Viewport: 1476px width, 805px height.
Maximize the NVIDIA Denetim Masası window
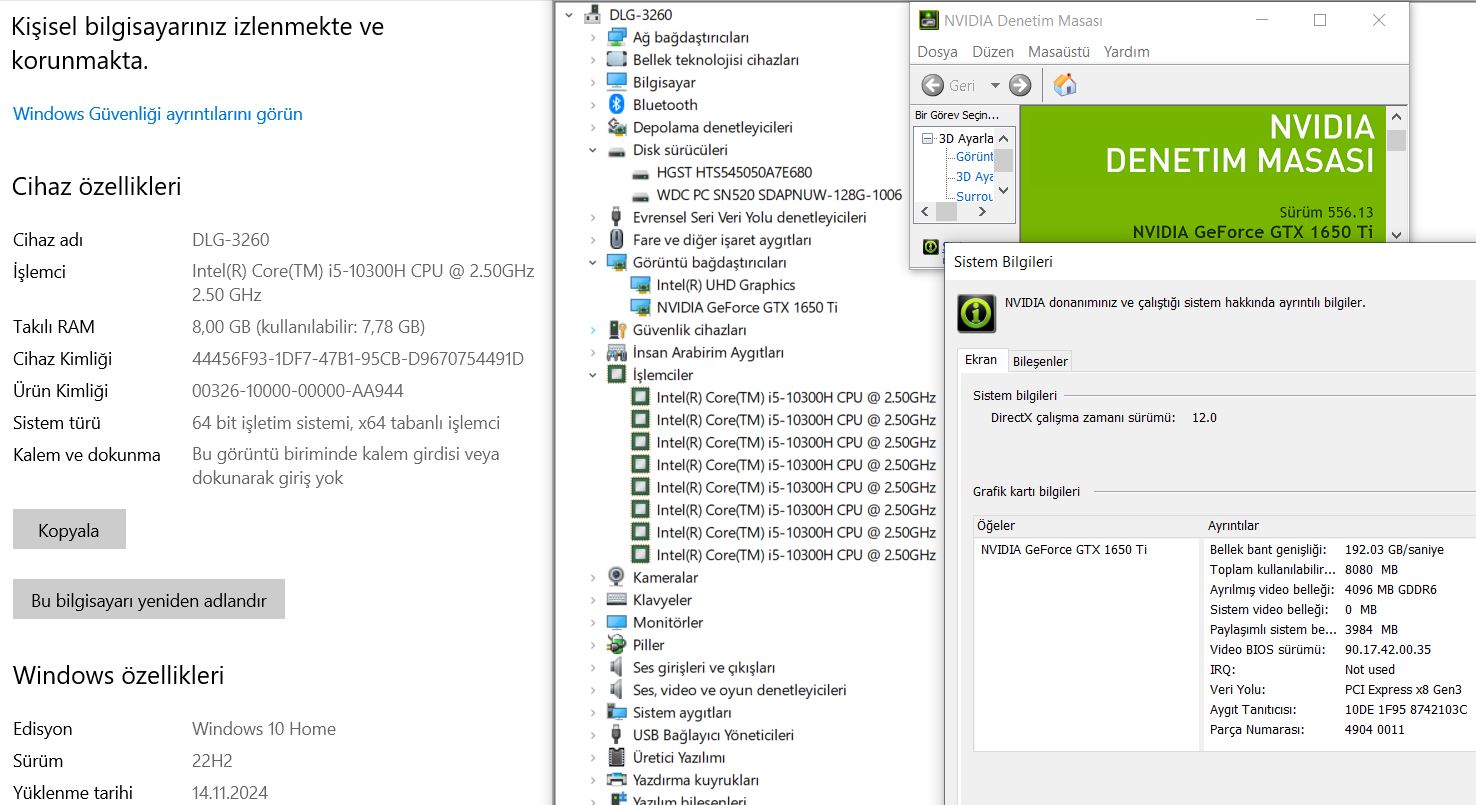tap(1320, 20)
